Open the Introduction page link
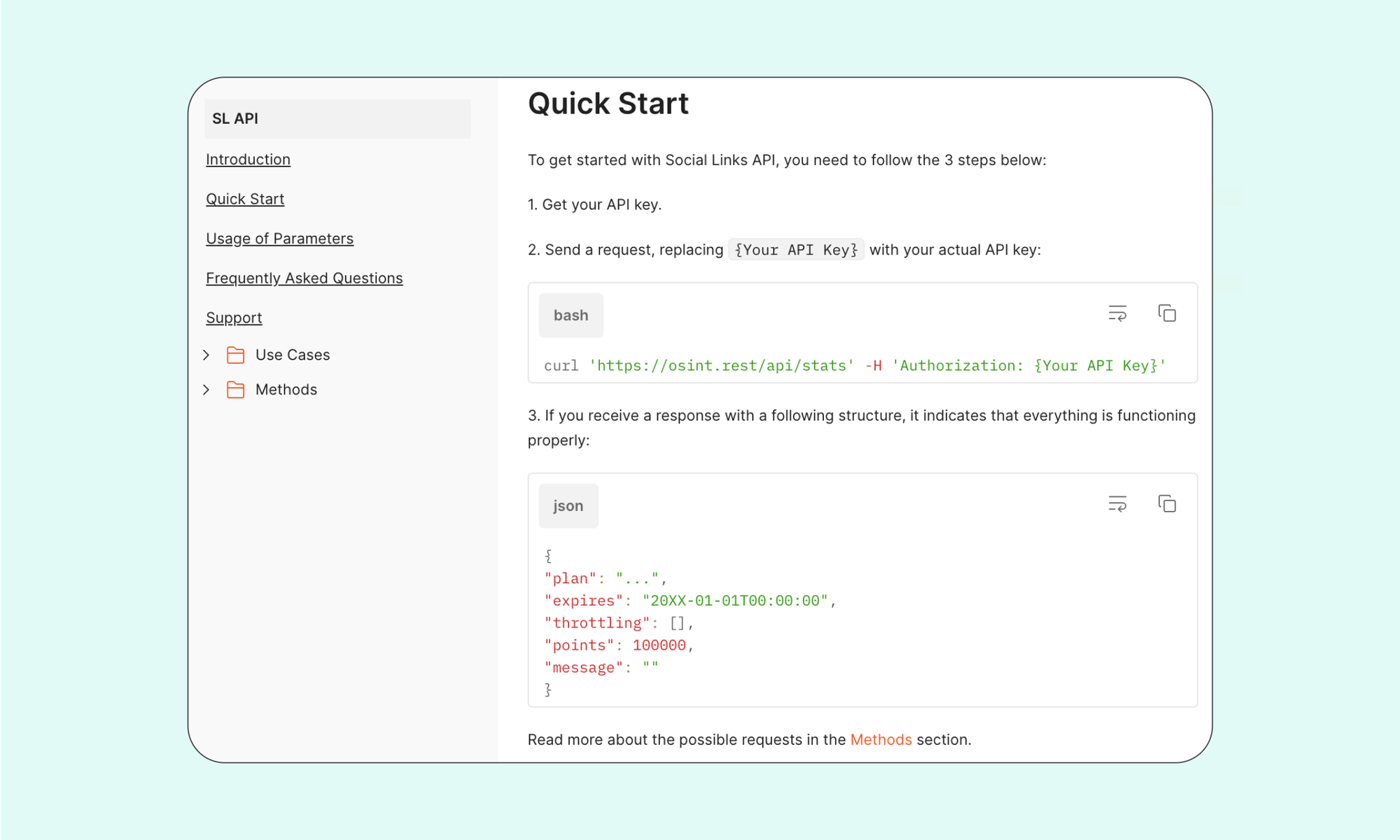This screenshot has width=1400, height=840. (248, 160)
